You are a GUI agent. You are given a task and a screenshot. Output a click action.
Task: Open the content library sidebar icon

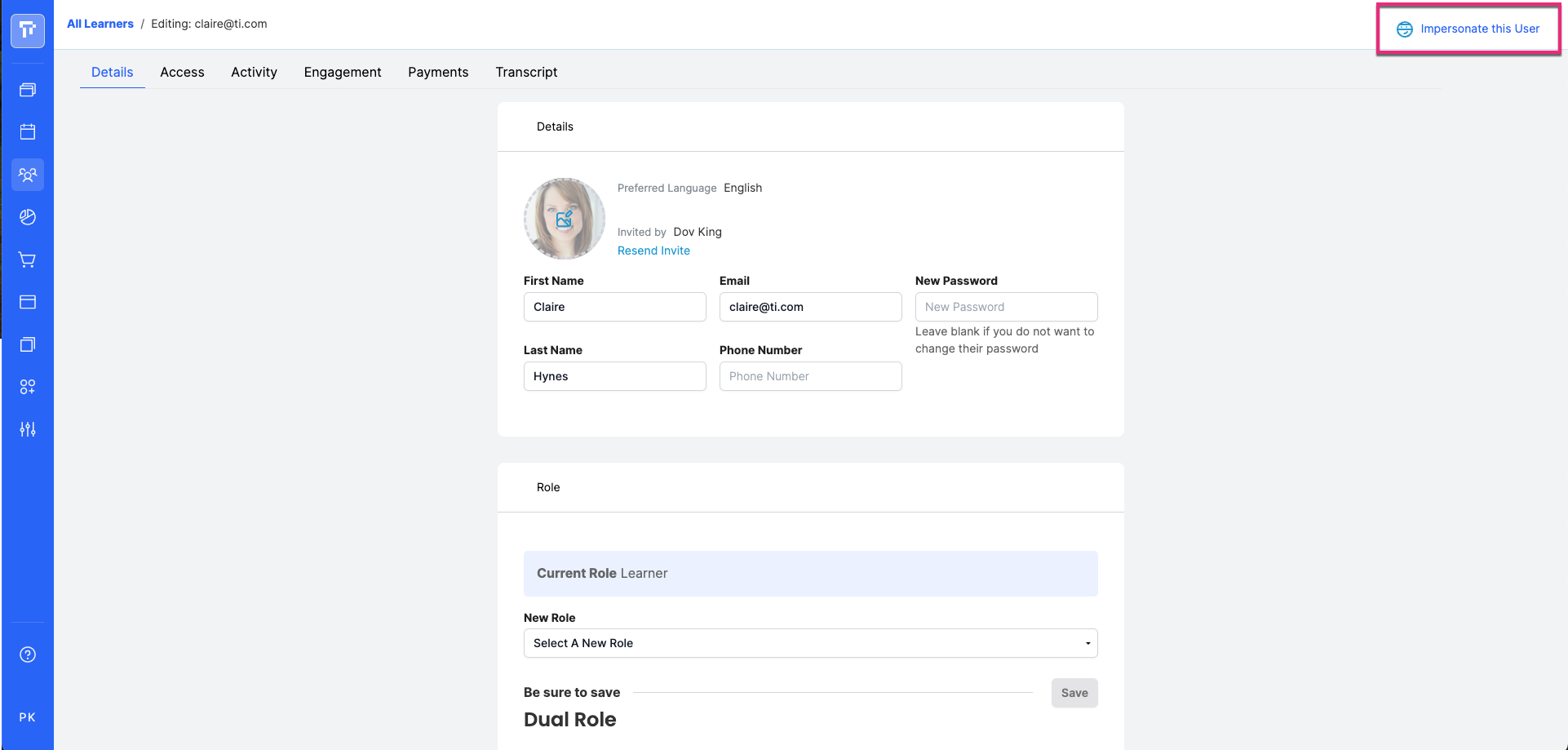point(28,90)
